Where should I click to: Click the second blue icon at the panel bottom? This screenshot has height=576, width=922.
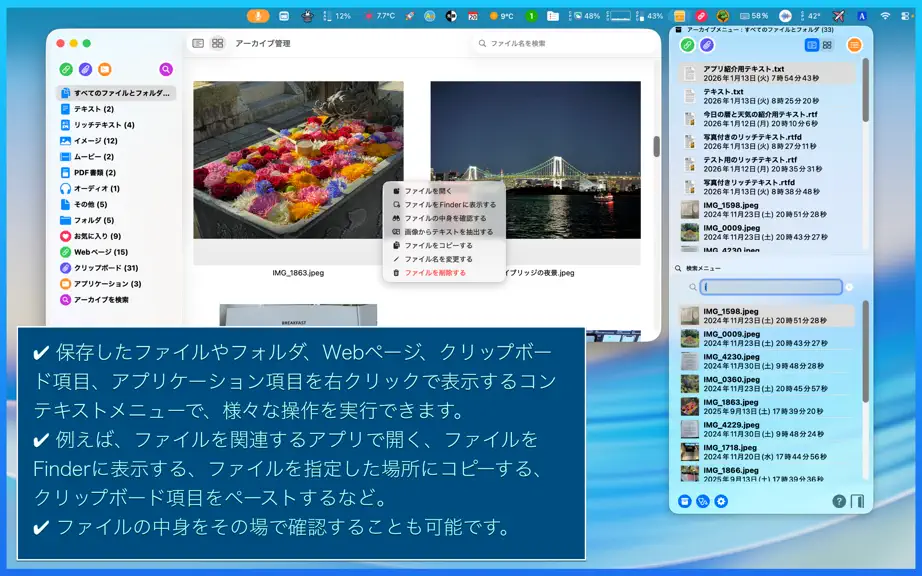[703, 501]
